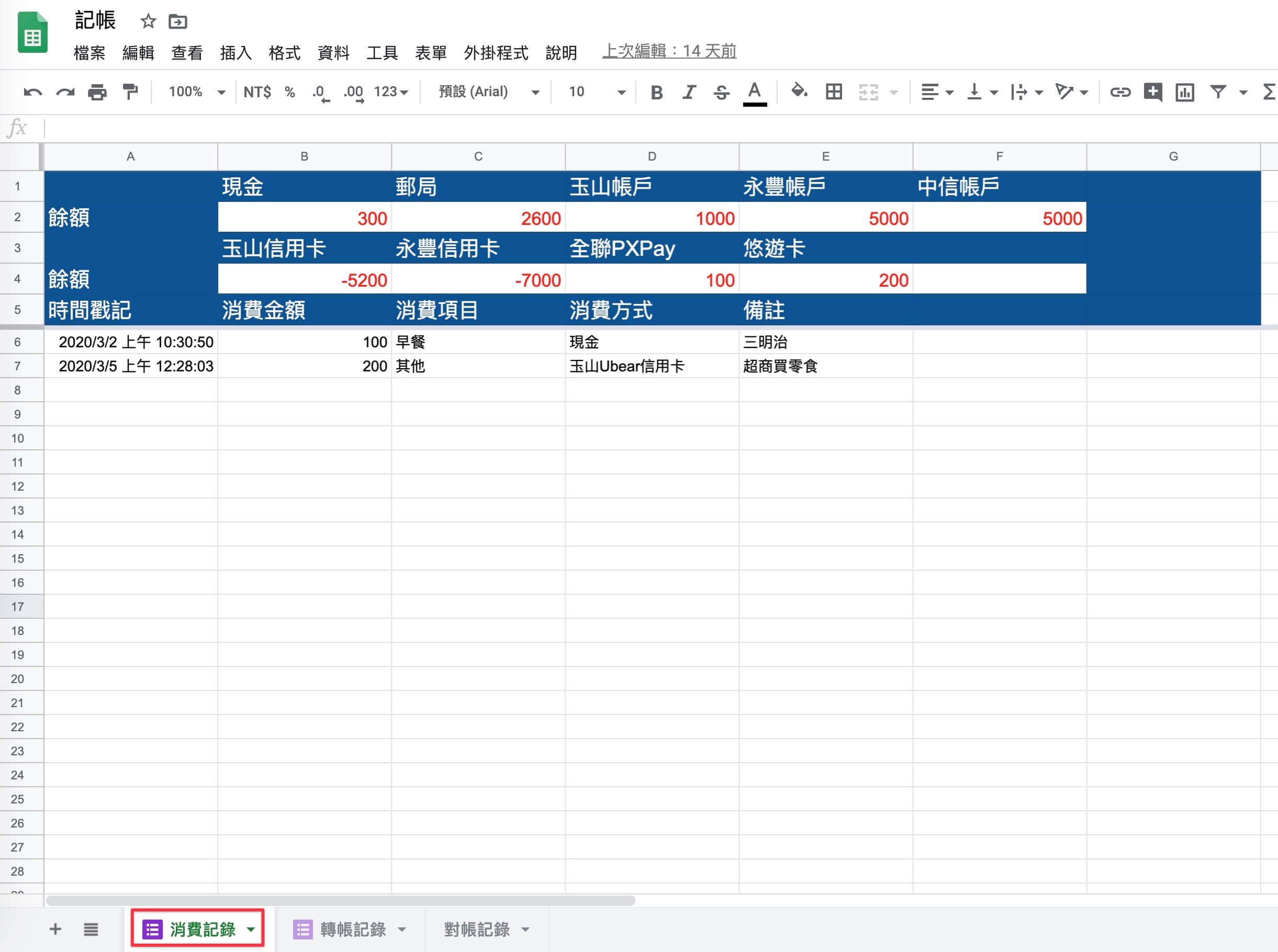The width and height of the screenshot is (1278, 952).
Task: Open the 格式 menu
Action: (x=284, y=53)
